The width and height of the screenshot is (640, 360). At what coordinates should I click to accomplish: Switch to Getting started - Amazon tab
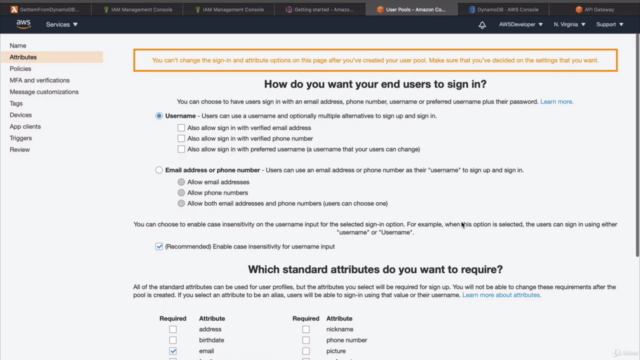tap(320, 9)
